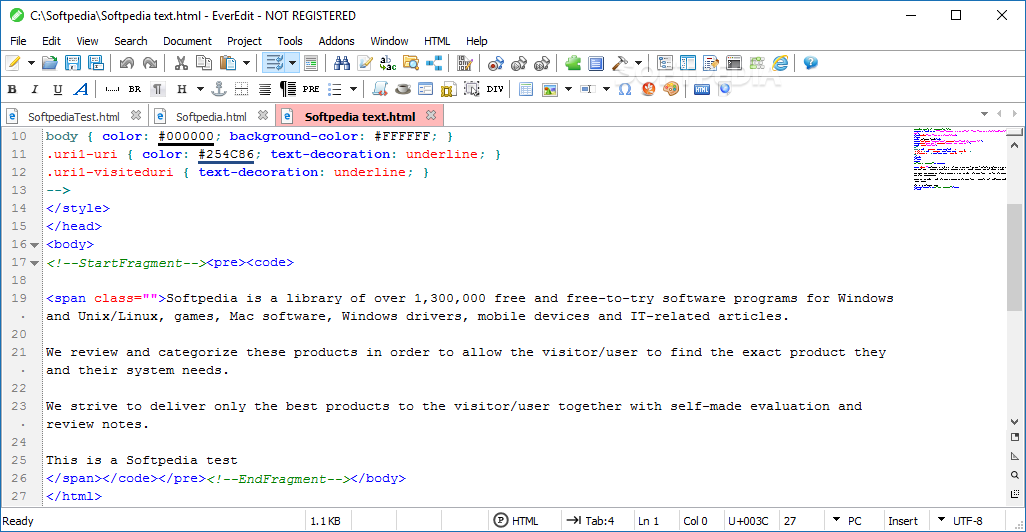
Task: Click the hammer tools icon
Action: (x=619, y=63)
